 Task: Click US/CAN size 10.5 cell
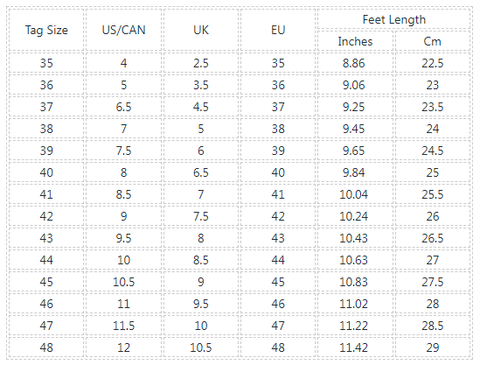124,282
